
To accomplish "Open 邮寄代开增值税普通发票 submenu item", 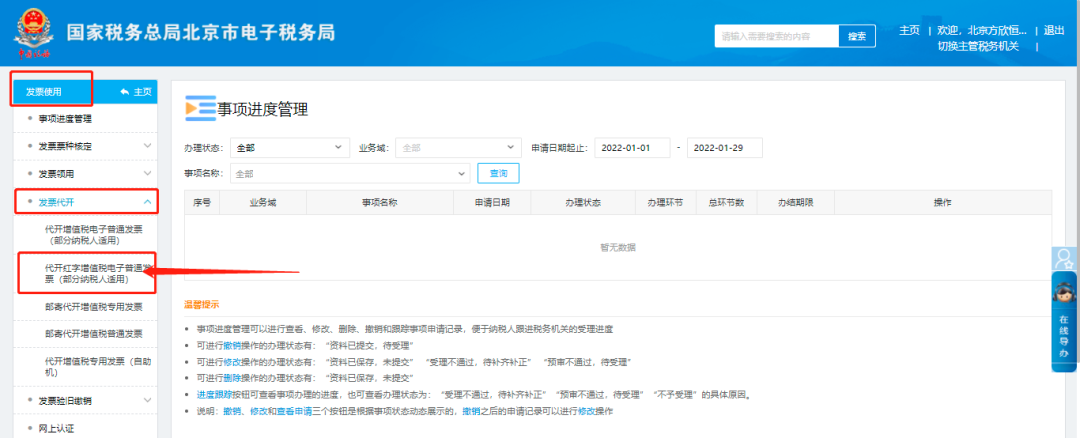I will [x=94, y=333].
